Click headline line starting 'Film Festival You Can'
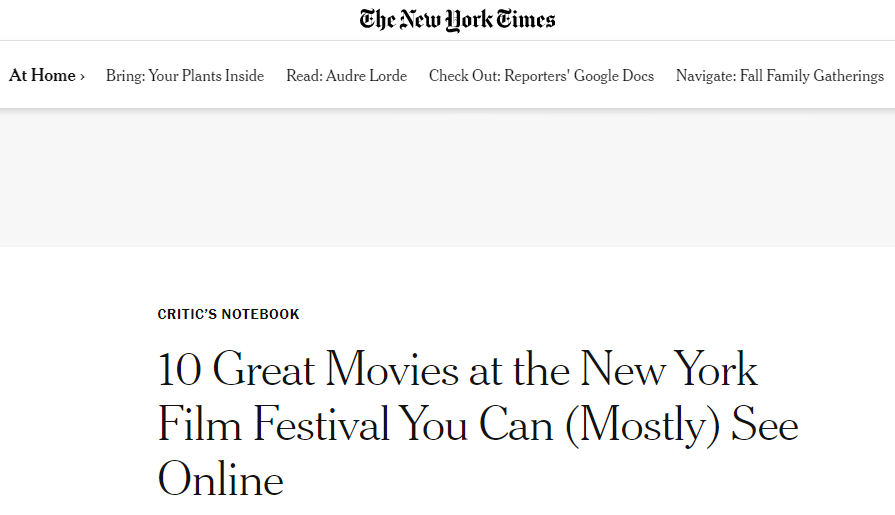 tap(478, 425)
